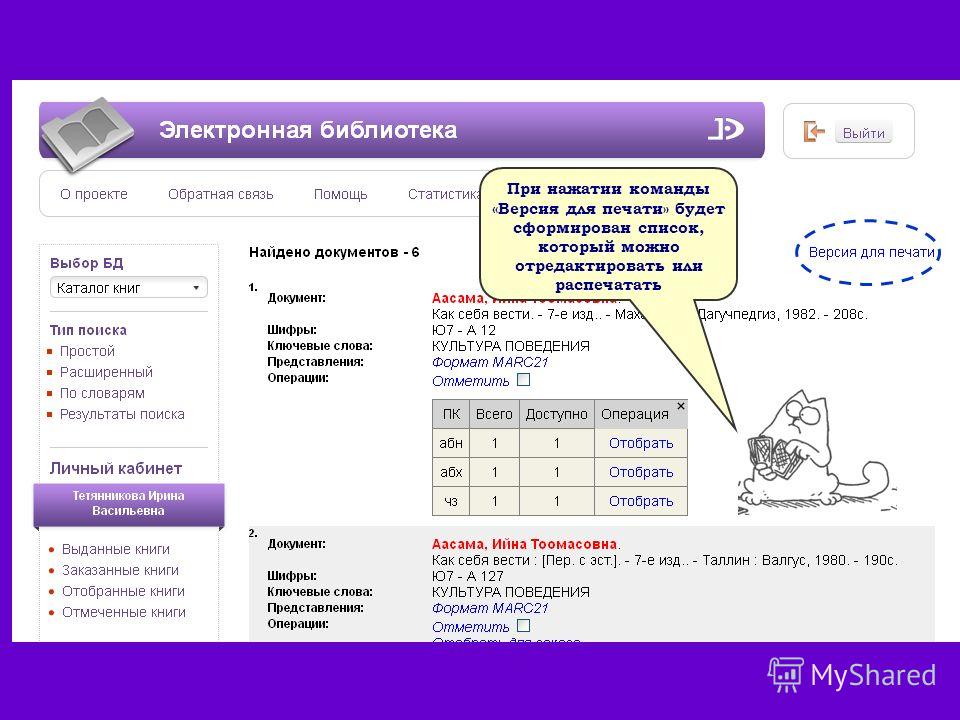Click the Таллин : Валгус, 1980 description line

[664, 560]
